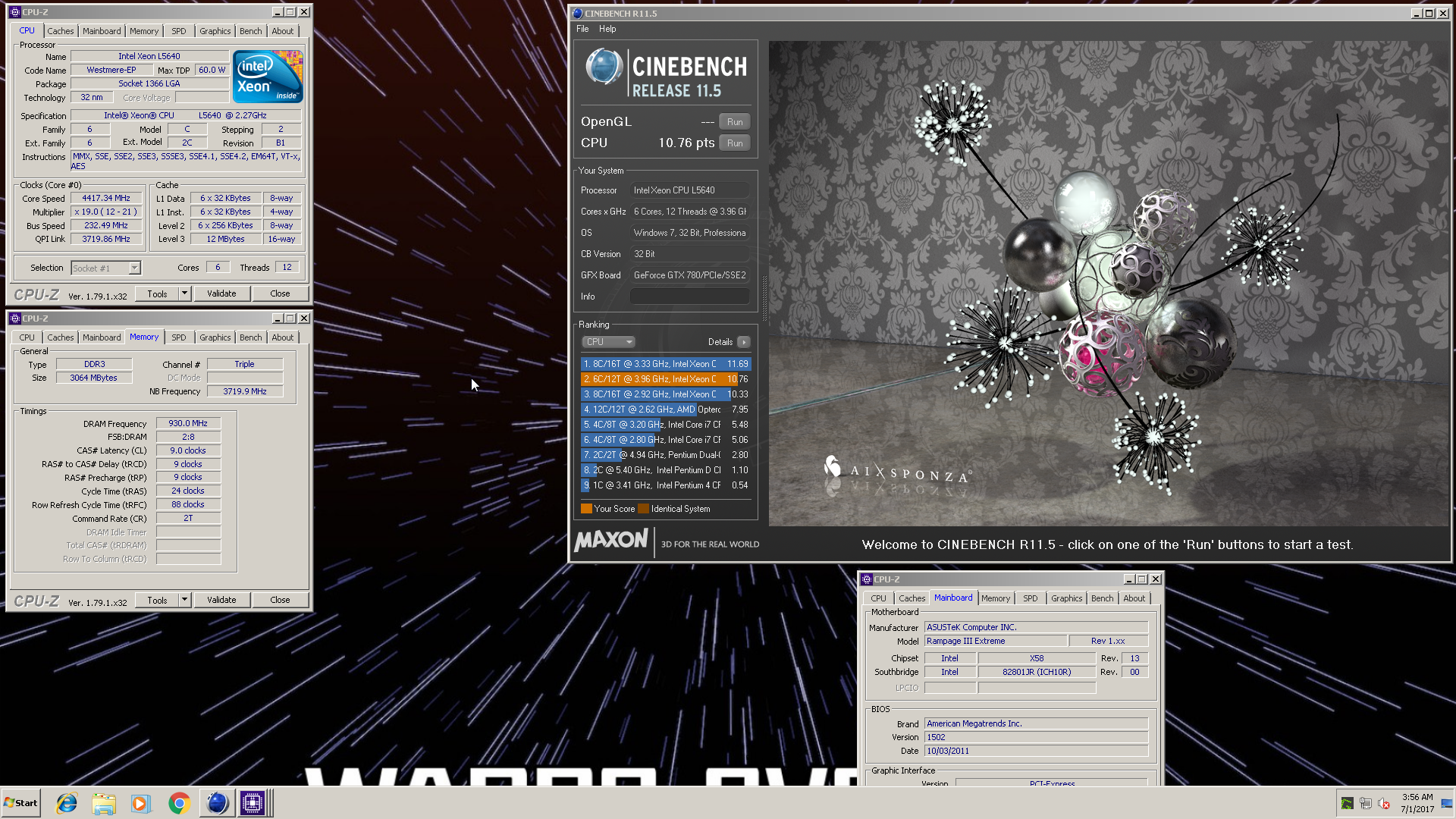This screenshot has width=1456, height=819.
Task: Click the Start button
Action: [20, 803]
